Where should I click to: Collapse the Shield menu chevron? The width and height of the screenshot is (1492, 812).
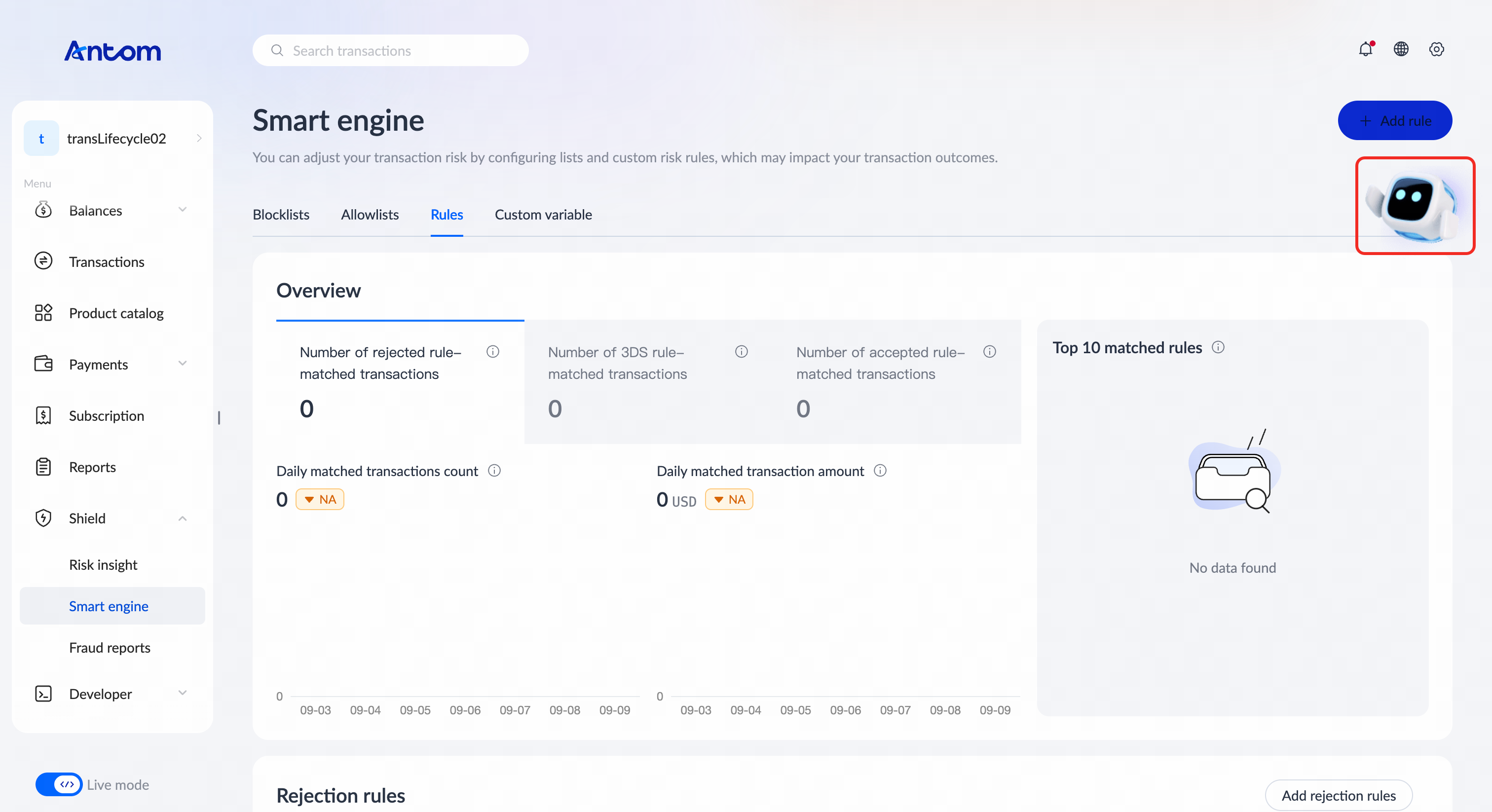[x=183, y=518]
